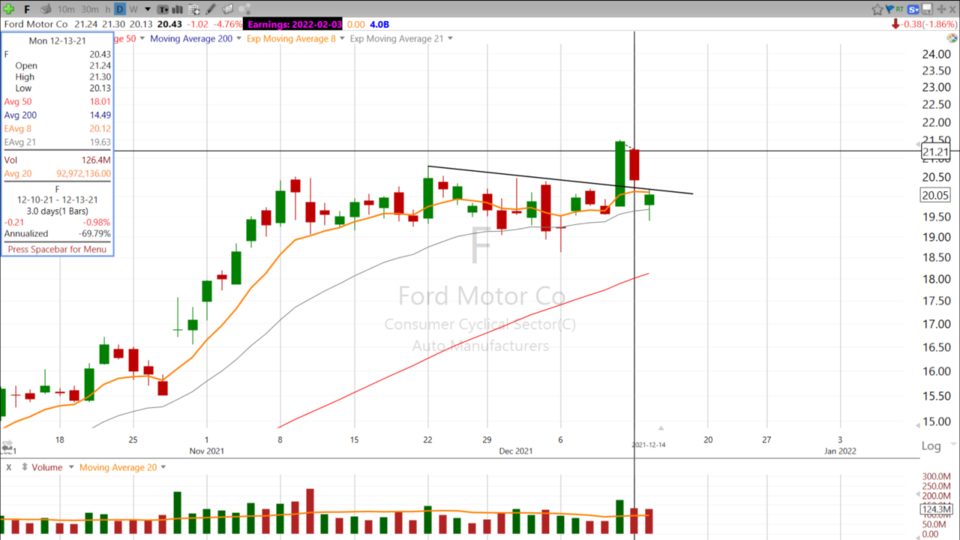This screenshot has width=960, height=540.
Task: Toggle the RT real-time indicator
Action: [899, 9]
